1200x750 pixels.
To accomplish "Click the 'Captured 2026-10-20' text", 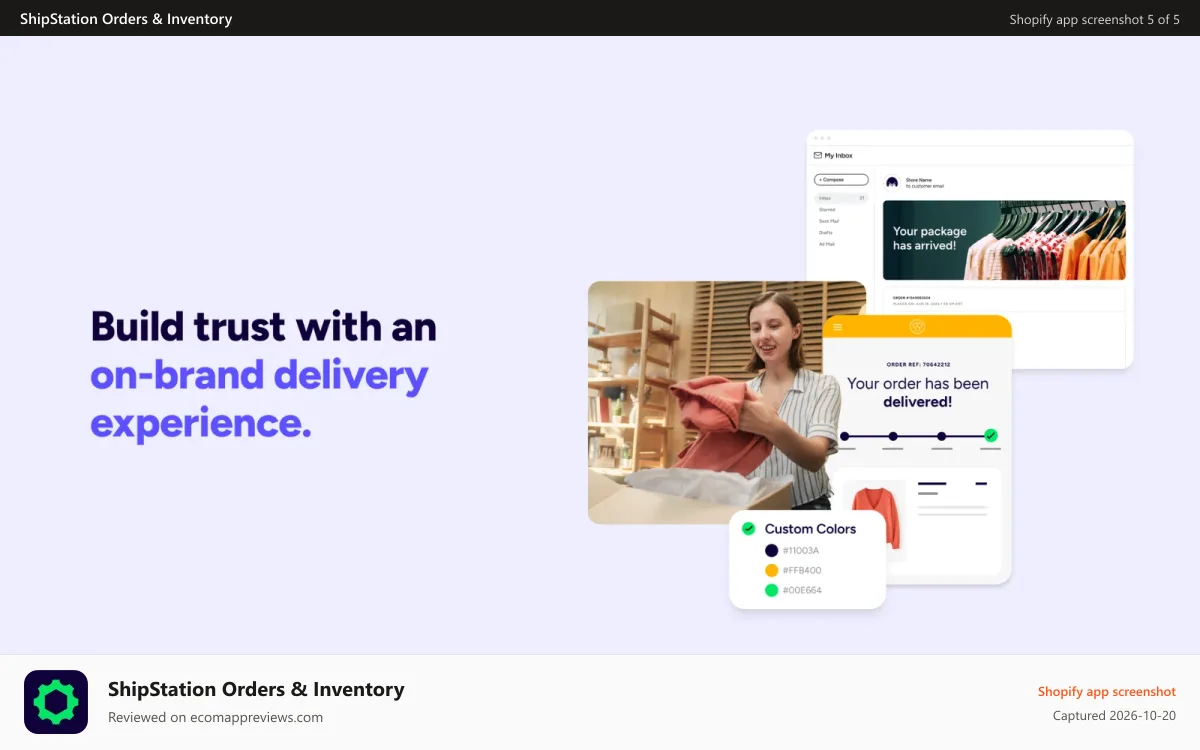I will (x=1114, y=715).
